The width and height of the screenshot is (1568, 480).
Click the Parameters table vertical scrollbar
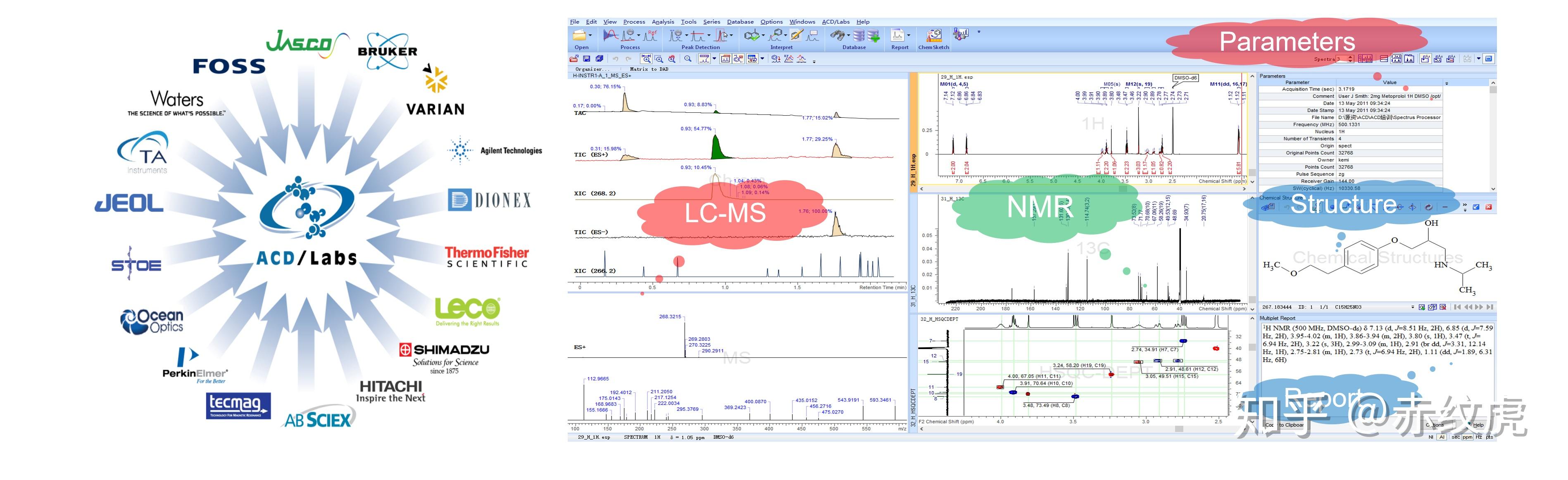(1492, 134)
